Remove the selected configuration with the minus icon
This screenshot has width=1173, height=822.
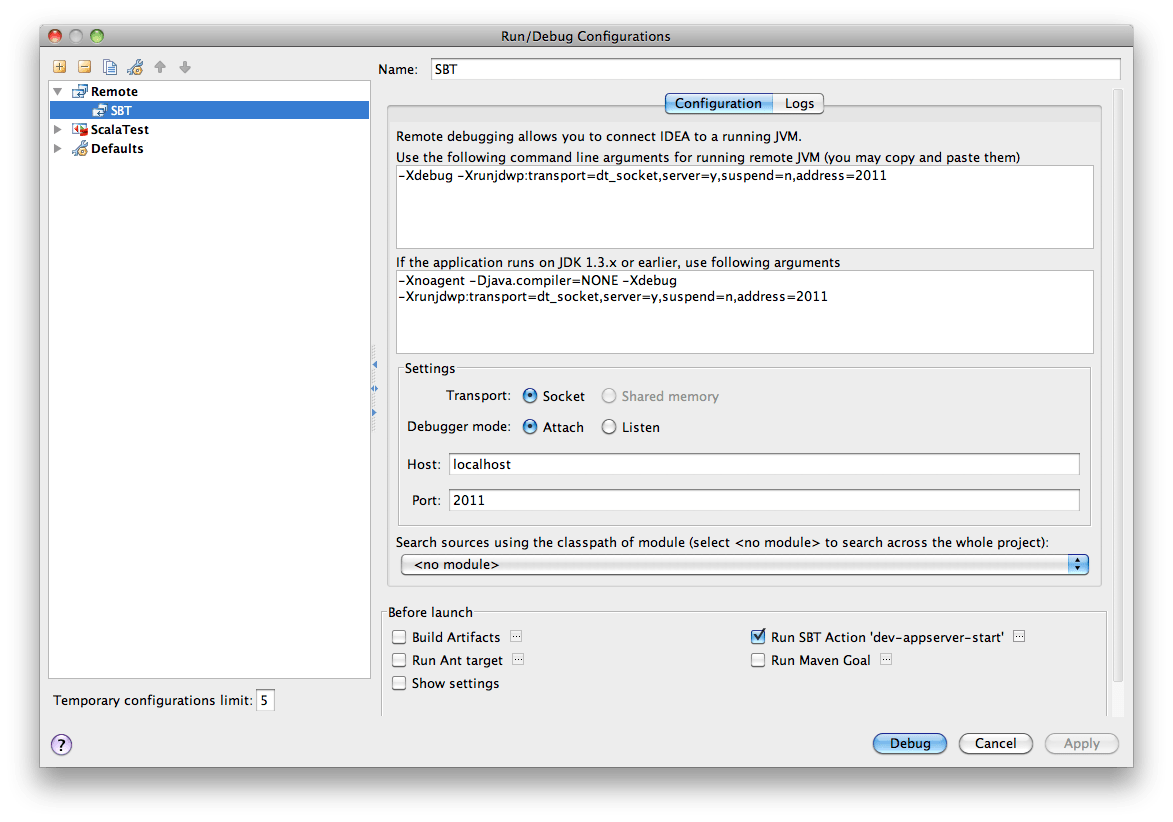[85, 67]
